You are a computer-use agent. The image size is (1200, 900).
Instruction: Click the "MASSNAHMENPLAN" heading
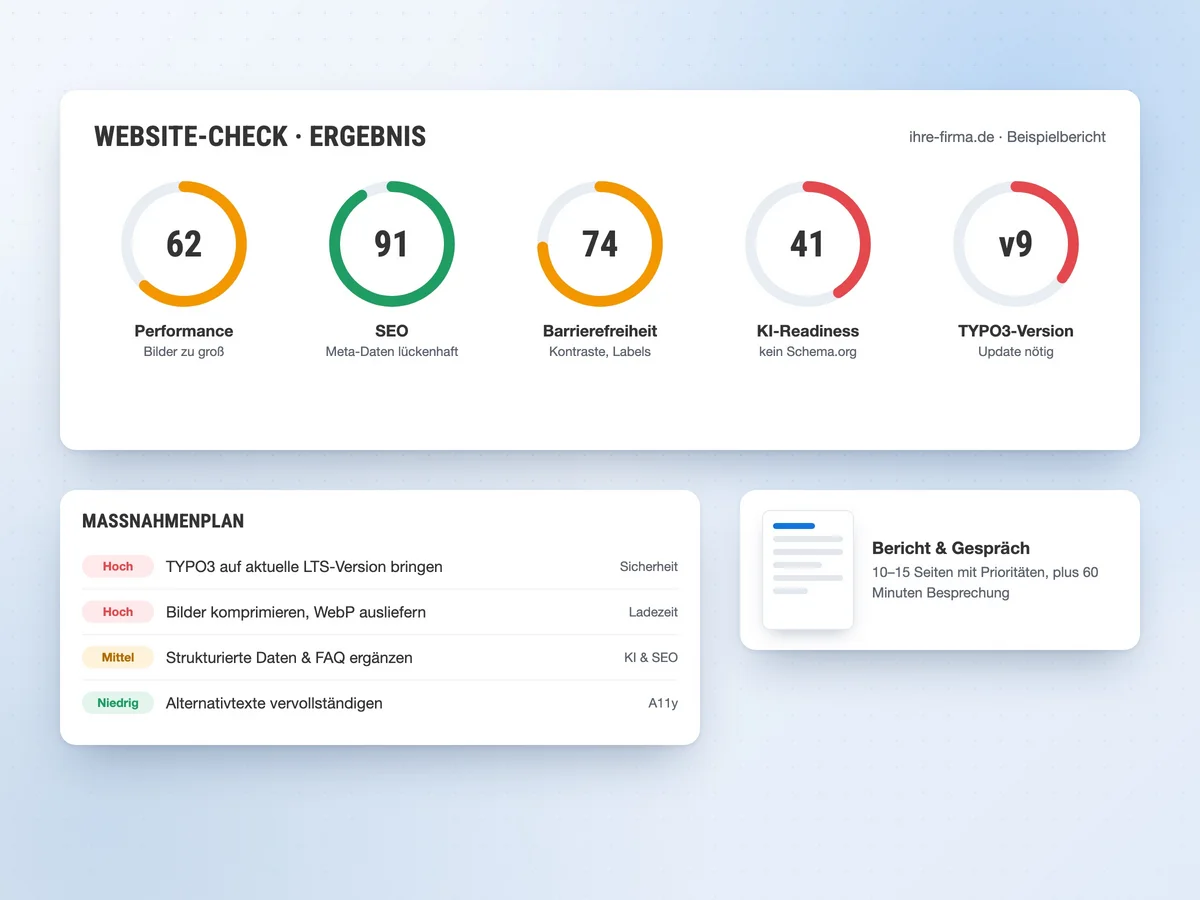pyautogui.click(x=163, y=521)
